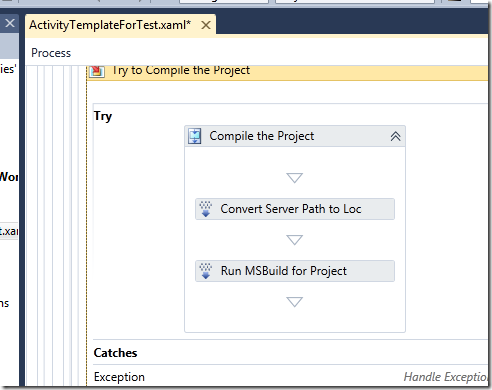Click the Catches section label
The image size is (492, 390).
click(115, 353)
